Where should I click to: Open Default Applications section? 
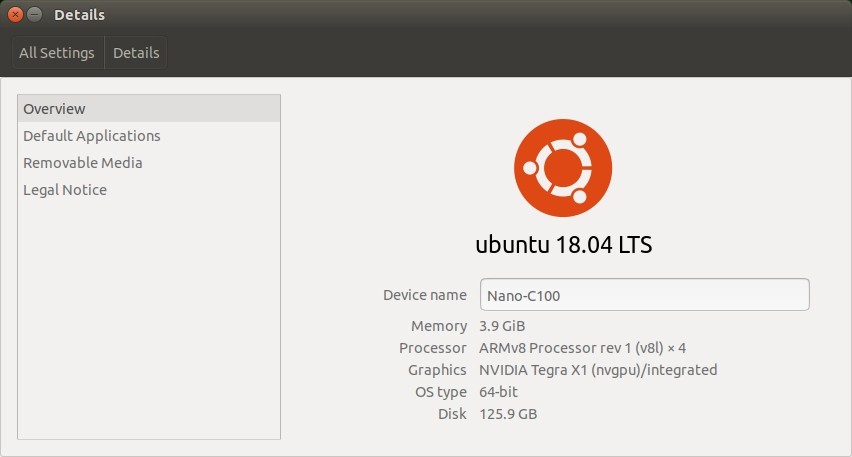click(x=149, y=136)
